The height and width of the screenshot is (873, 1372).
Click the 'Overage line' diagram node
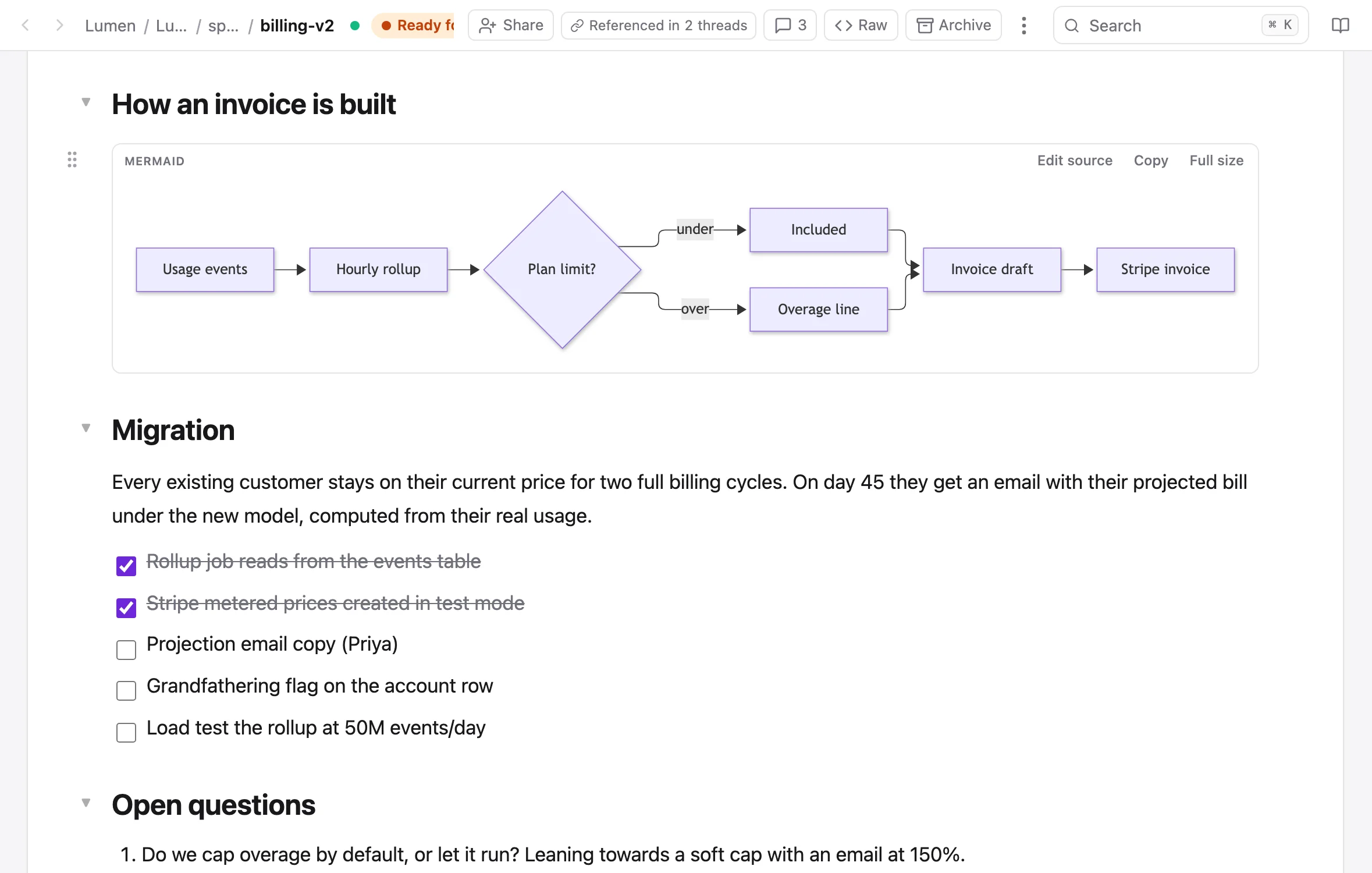click(819, 310)
